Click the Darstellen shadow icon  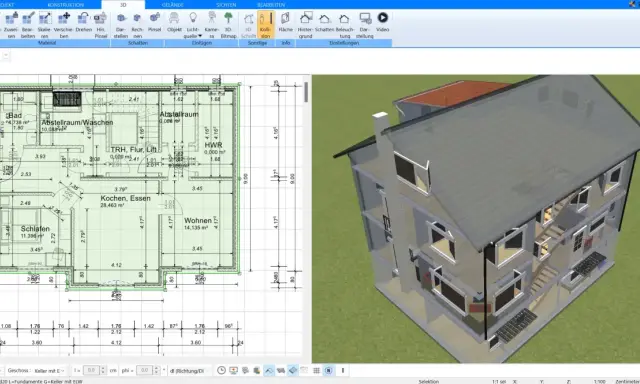121,24
